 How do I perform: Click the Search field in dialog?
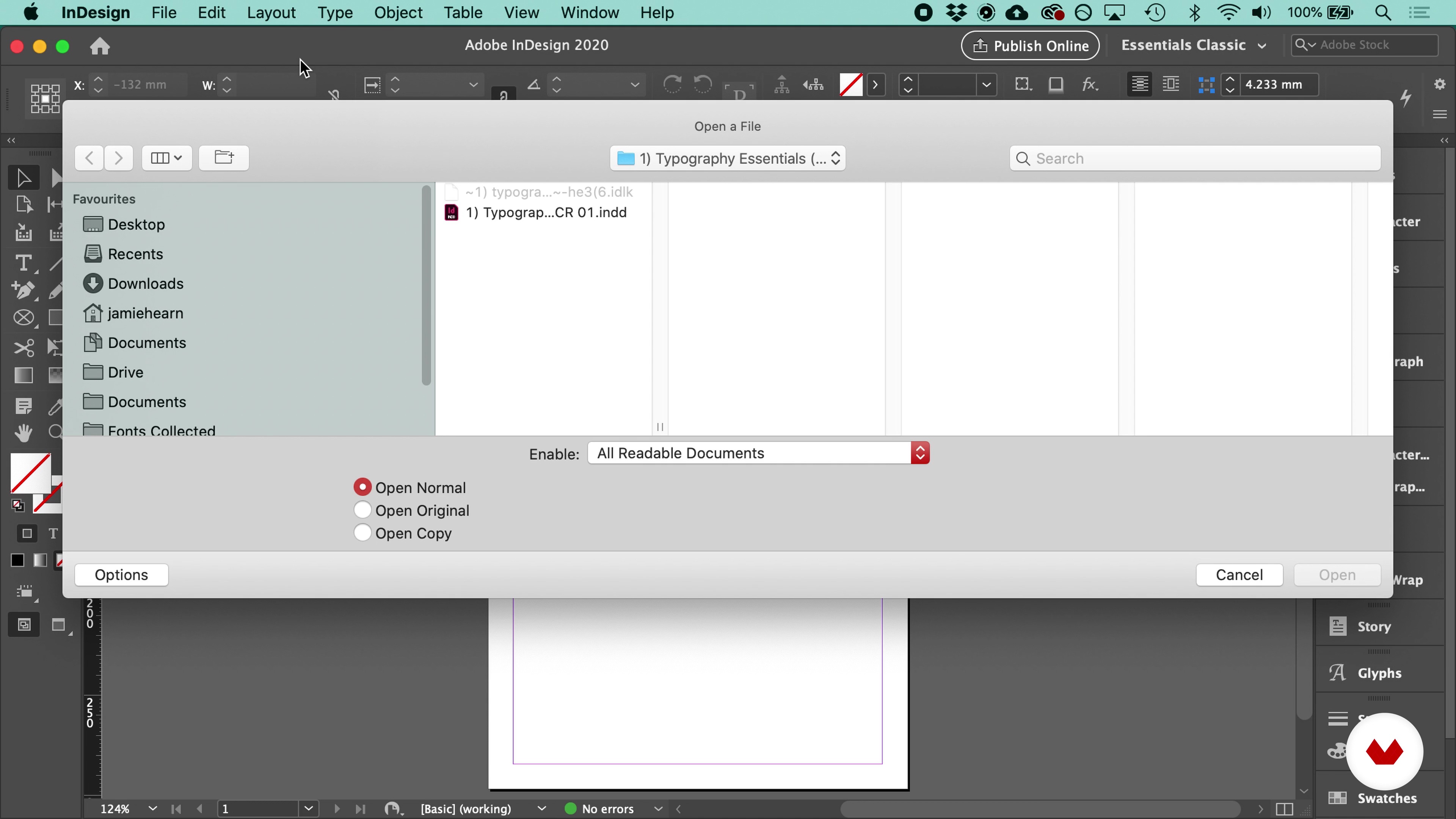(1194, 158)
